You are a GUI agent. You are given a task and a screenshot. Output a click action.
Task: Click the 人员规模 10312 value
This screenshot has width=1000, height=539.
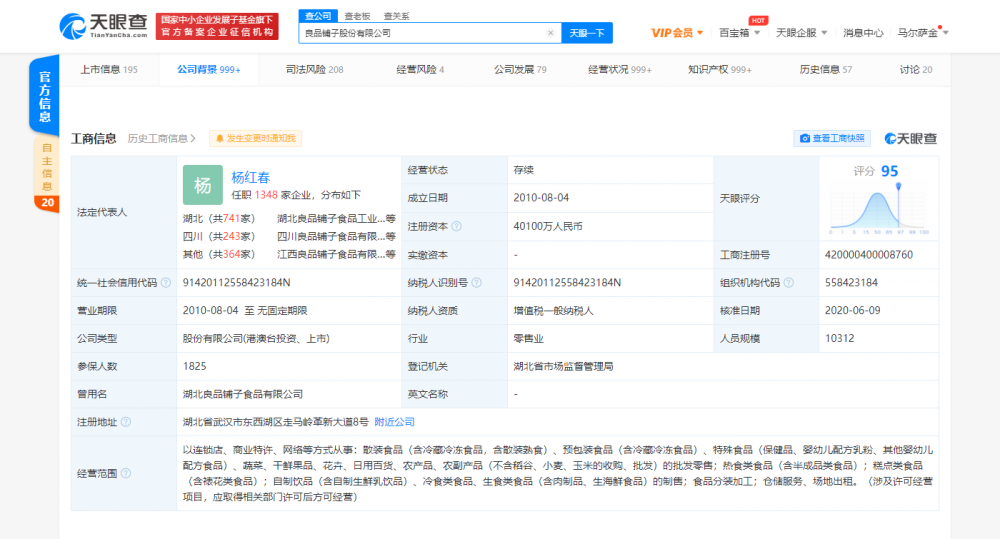click(x=839, y=338)
